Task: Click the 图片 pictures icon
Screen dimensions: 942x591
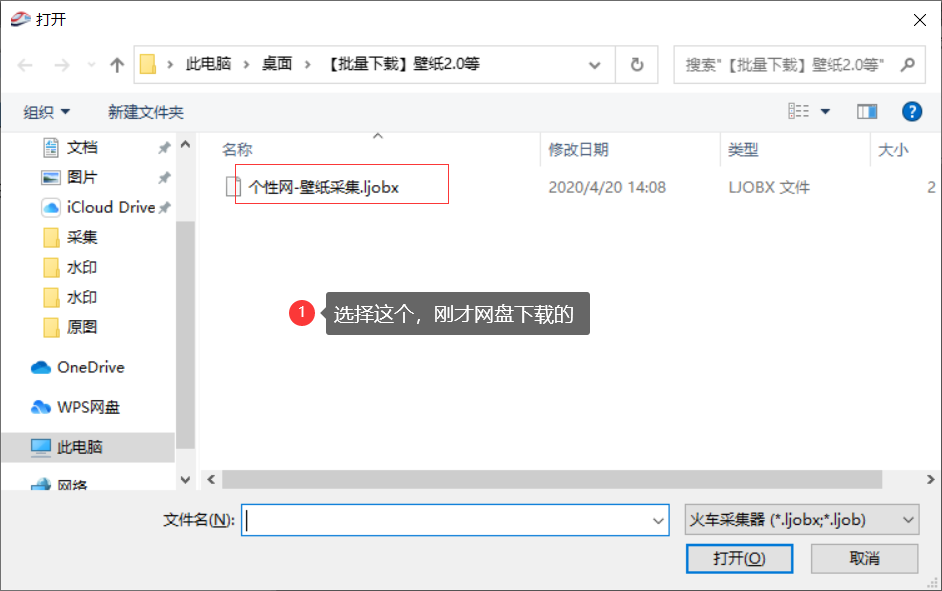Action: tap(50, 178)
